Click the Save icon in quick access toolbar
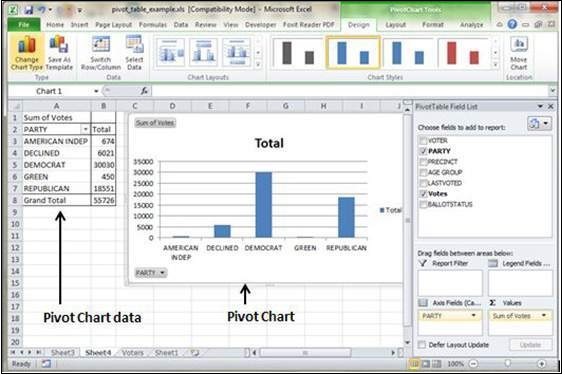The width and height of the screenshot is (565, 375). point(29,10)
